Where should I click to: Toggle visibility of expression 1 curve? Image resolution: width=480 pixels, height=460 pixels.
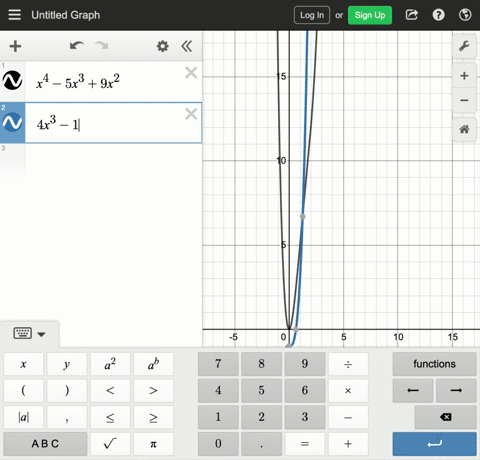[x=12, y=80]
